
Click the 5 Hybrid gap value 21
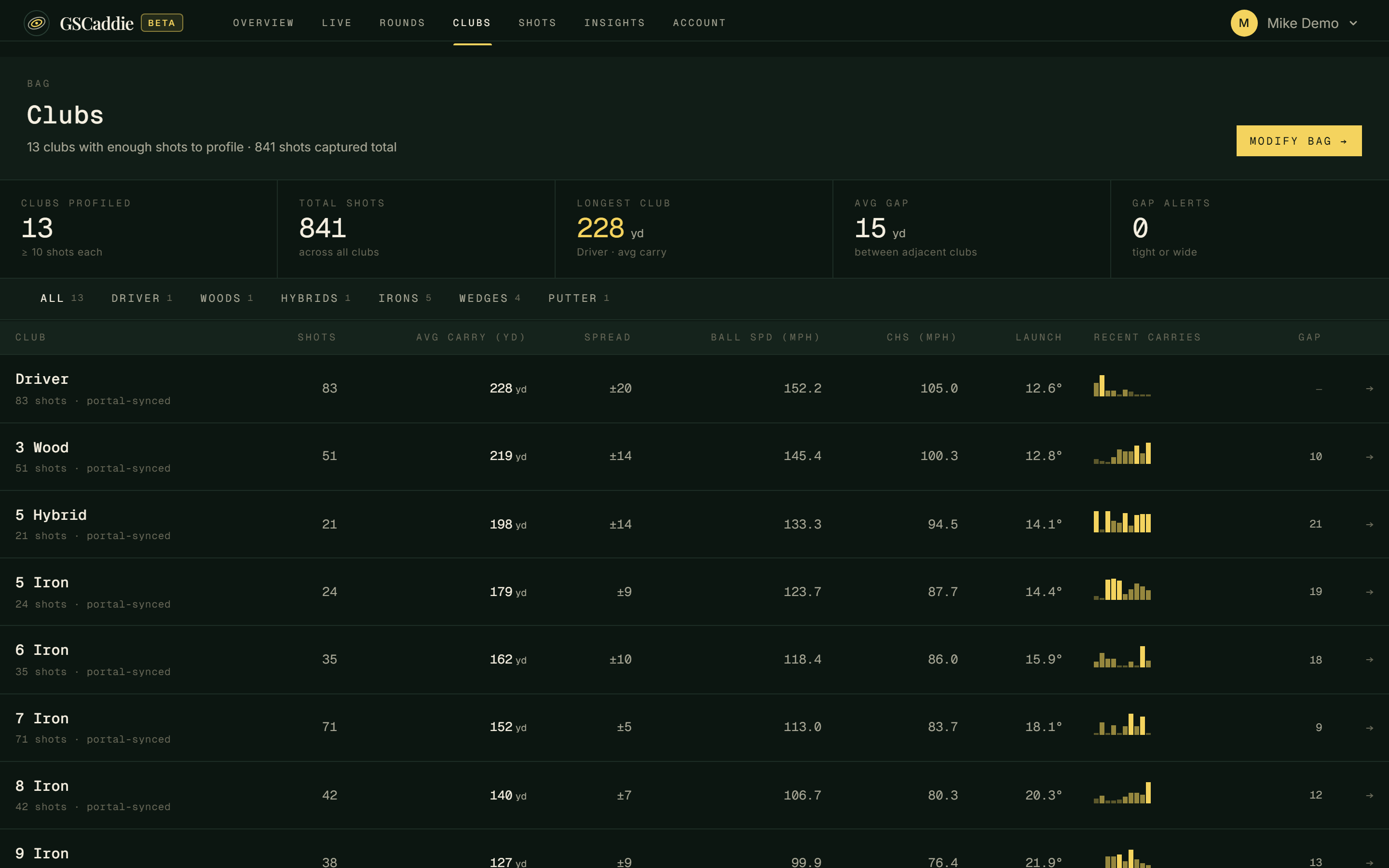(x=1316, y=524)
